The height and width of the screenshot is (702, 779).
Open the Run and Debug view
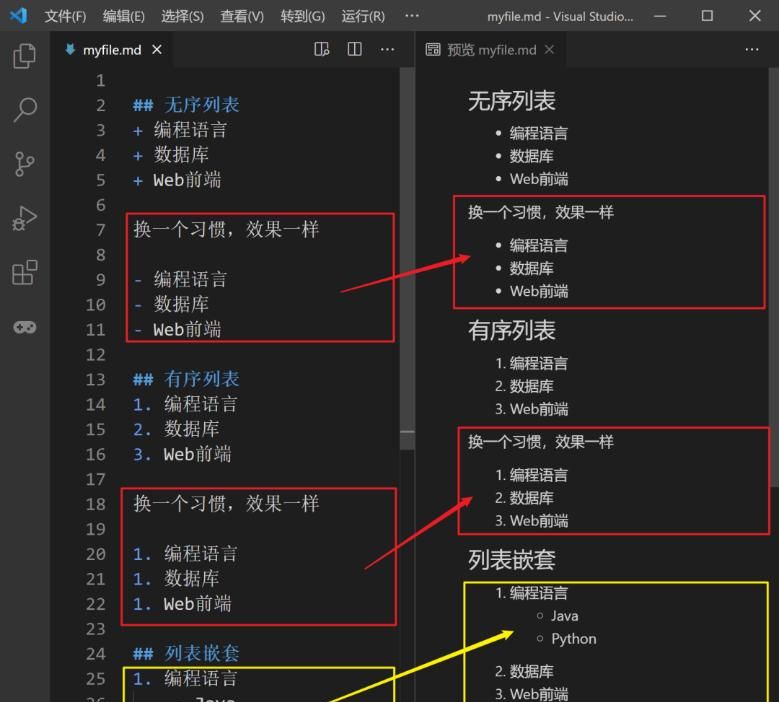pyautogui.click(x=24, y=218)
